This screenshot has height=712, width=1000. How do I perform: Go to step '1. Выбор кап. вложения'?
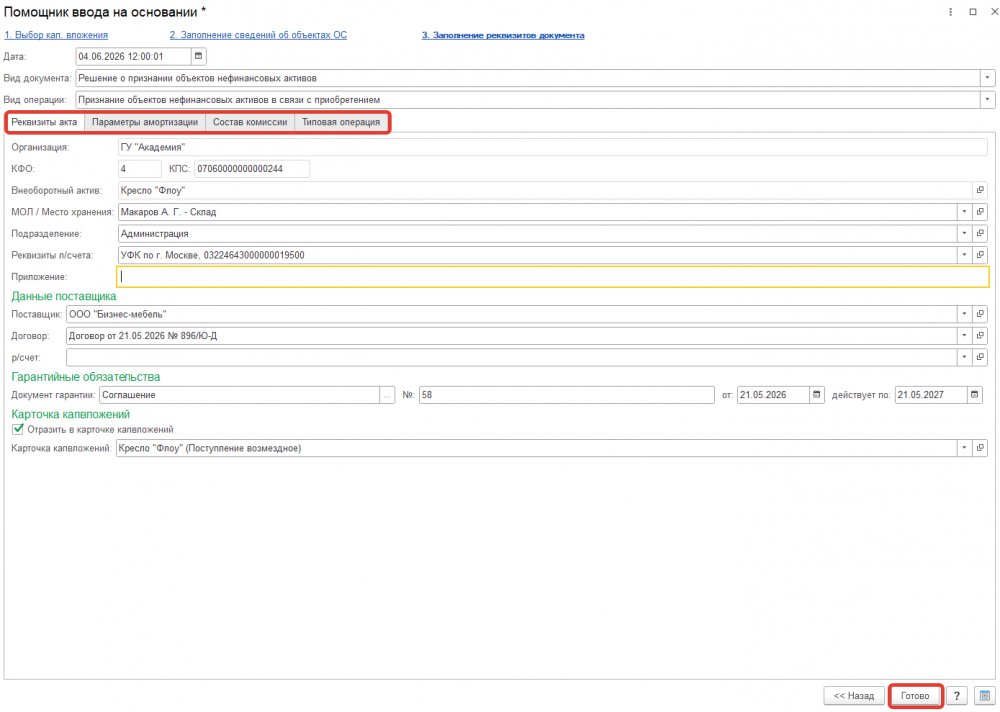[x=56, y=35]
